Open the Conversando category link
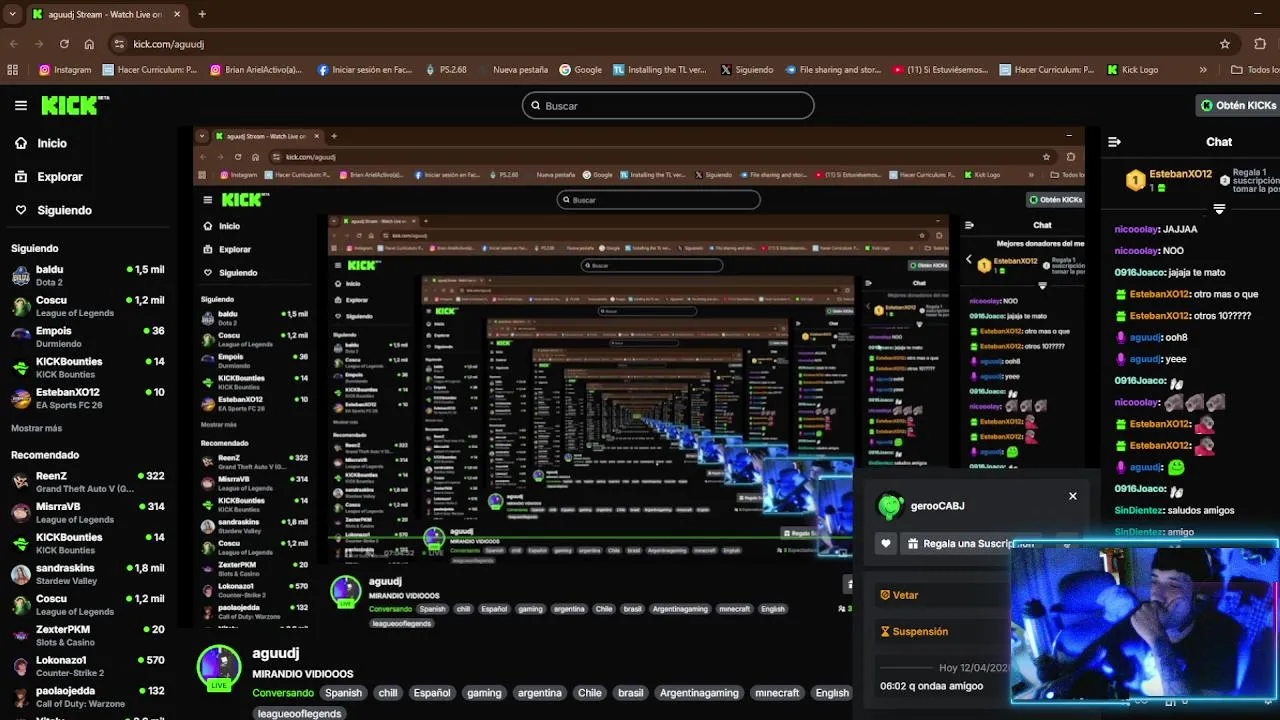This screenshot has width=1280, height=720. (283, 693)
